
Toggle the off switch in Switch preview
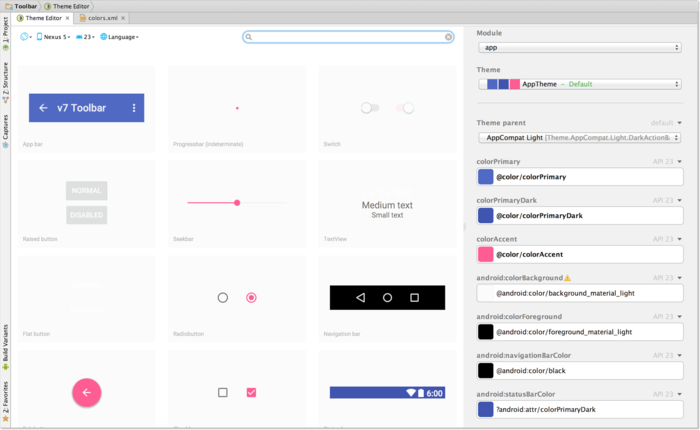click(x=370, y=108)
